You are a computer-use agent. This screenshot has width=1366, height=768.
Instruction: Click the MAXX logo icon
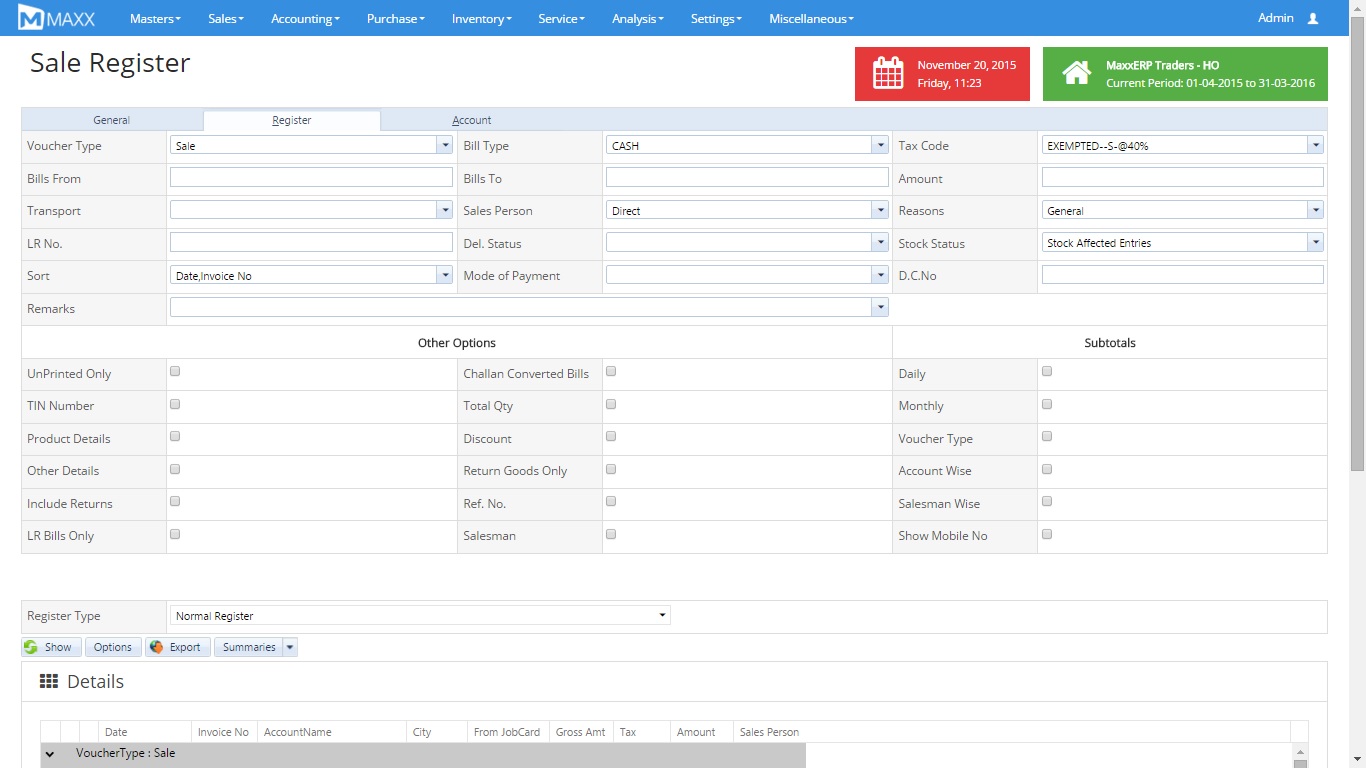tap(31, 18)
